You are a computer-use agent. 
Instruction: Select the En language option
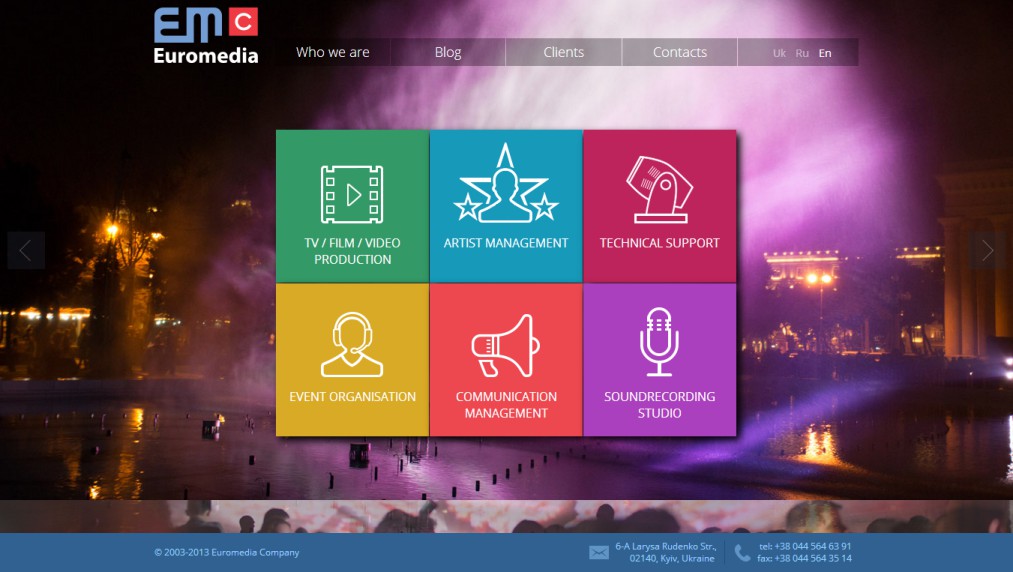825,53
